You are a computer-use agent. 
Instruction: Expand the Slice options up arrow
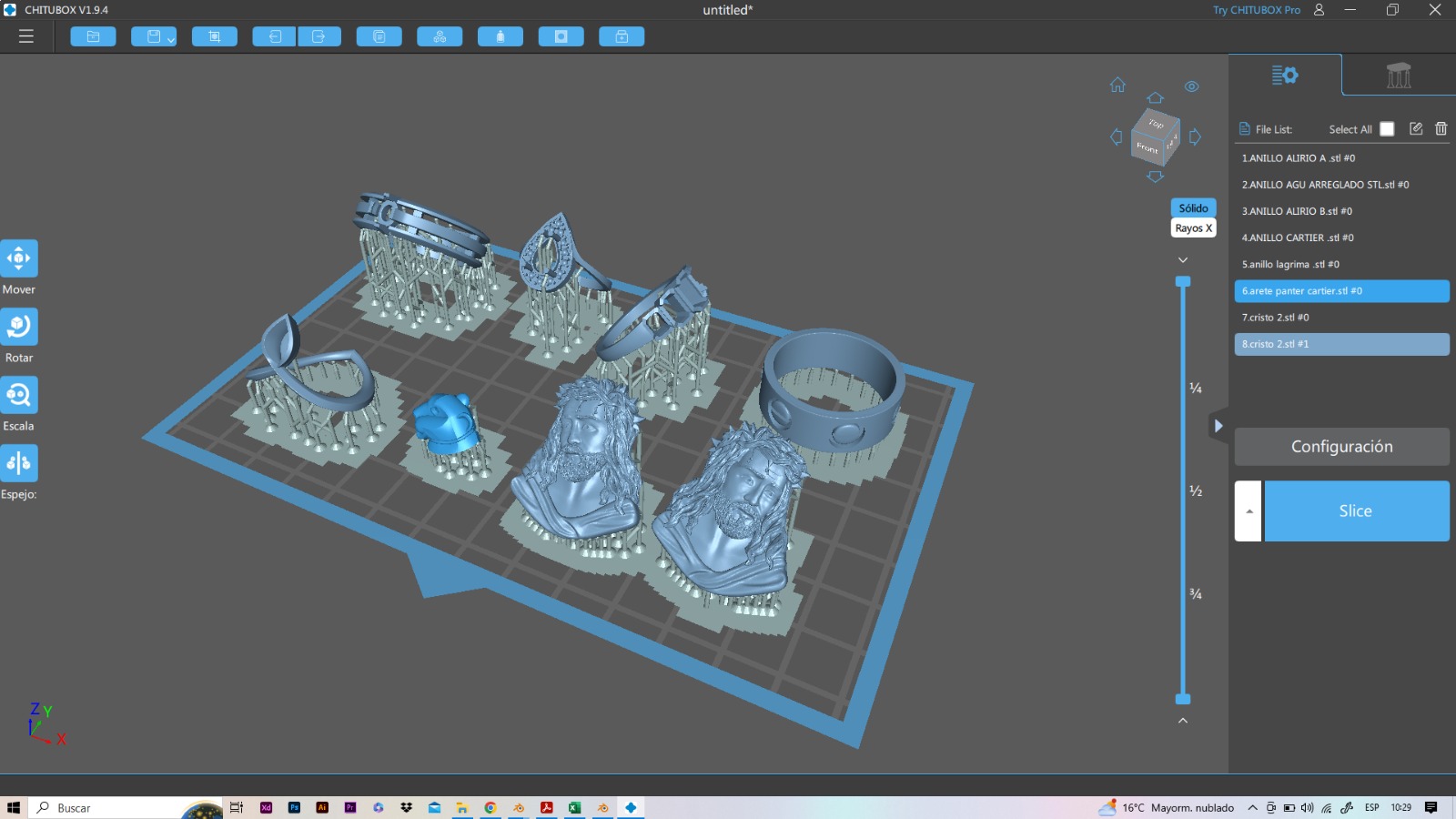tap(1249, 511)
